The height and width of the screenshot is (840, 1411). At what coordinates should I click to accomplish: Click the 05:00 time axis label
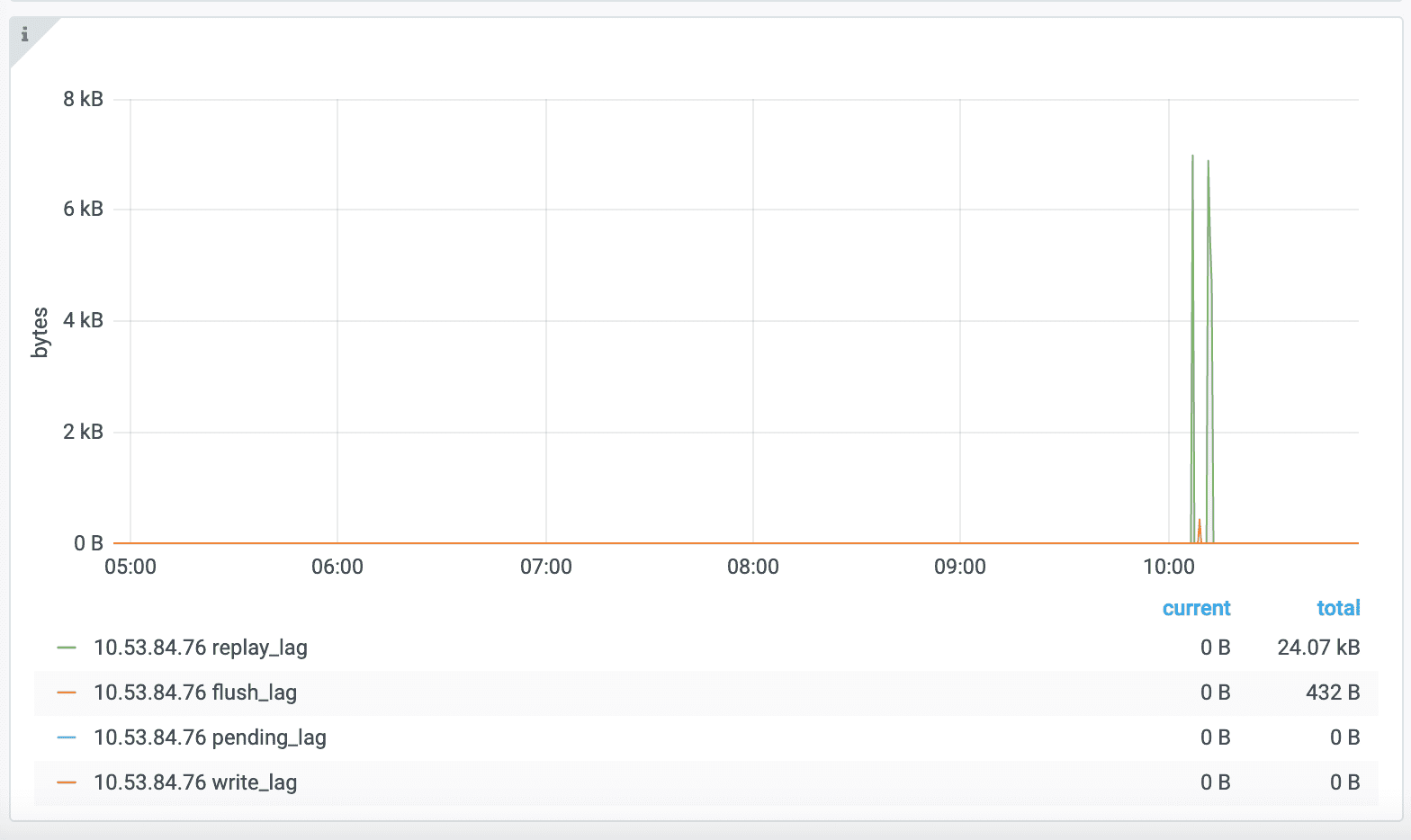130,567
